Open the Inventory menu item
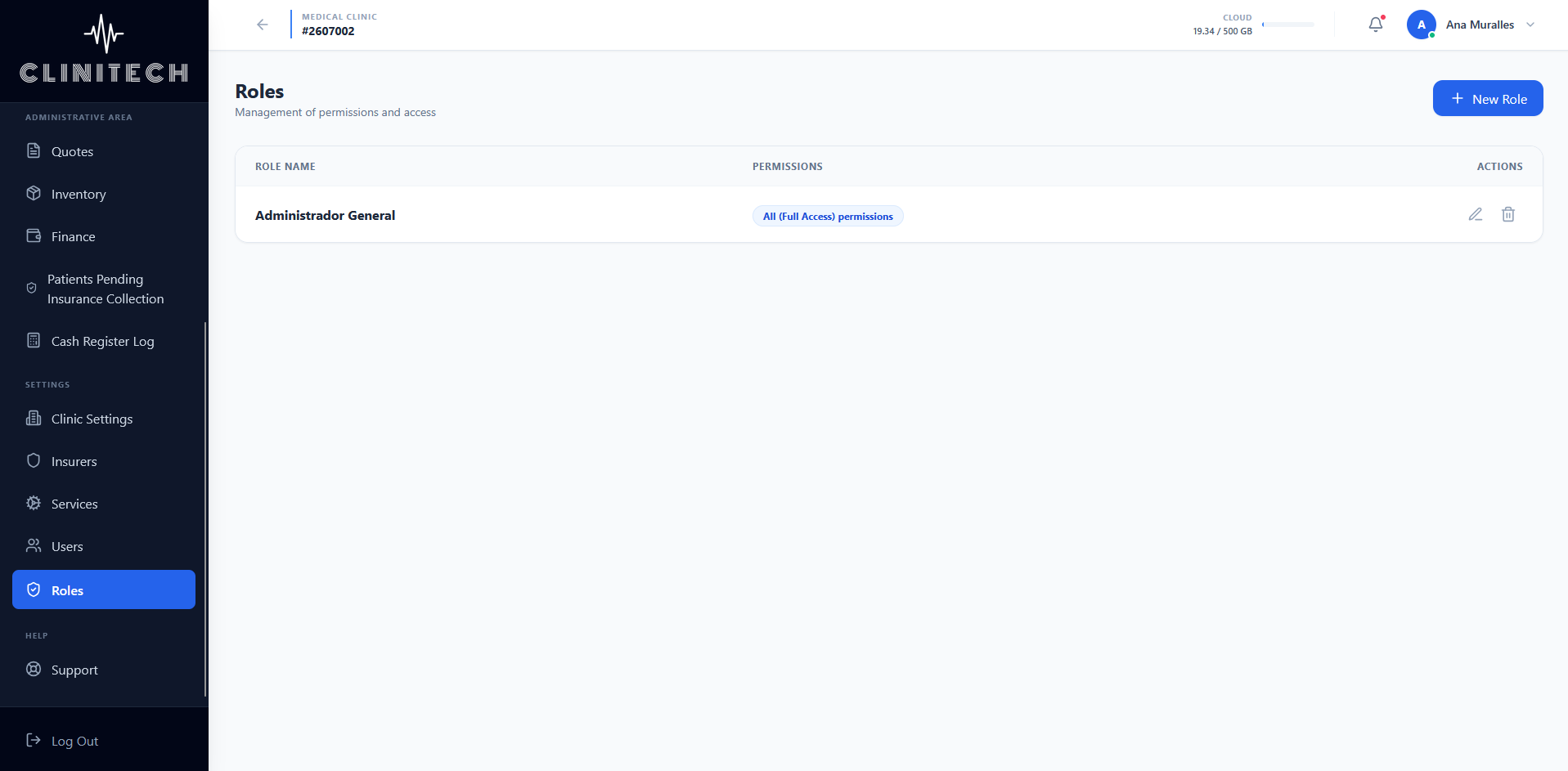Screen dimensions: 1568x771 [x=104, y=194]
